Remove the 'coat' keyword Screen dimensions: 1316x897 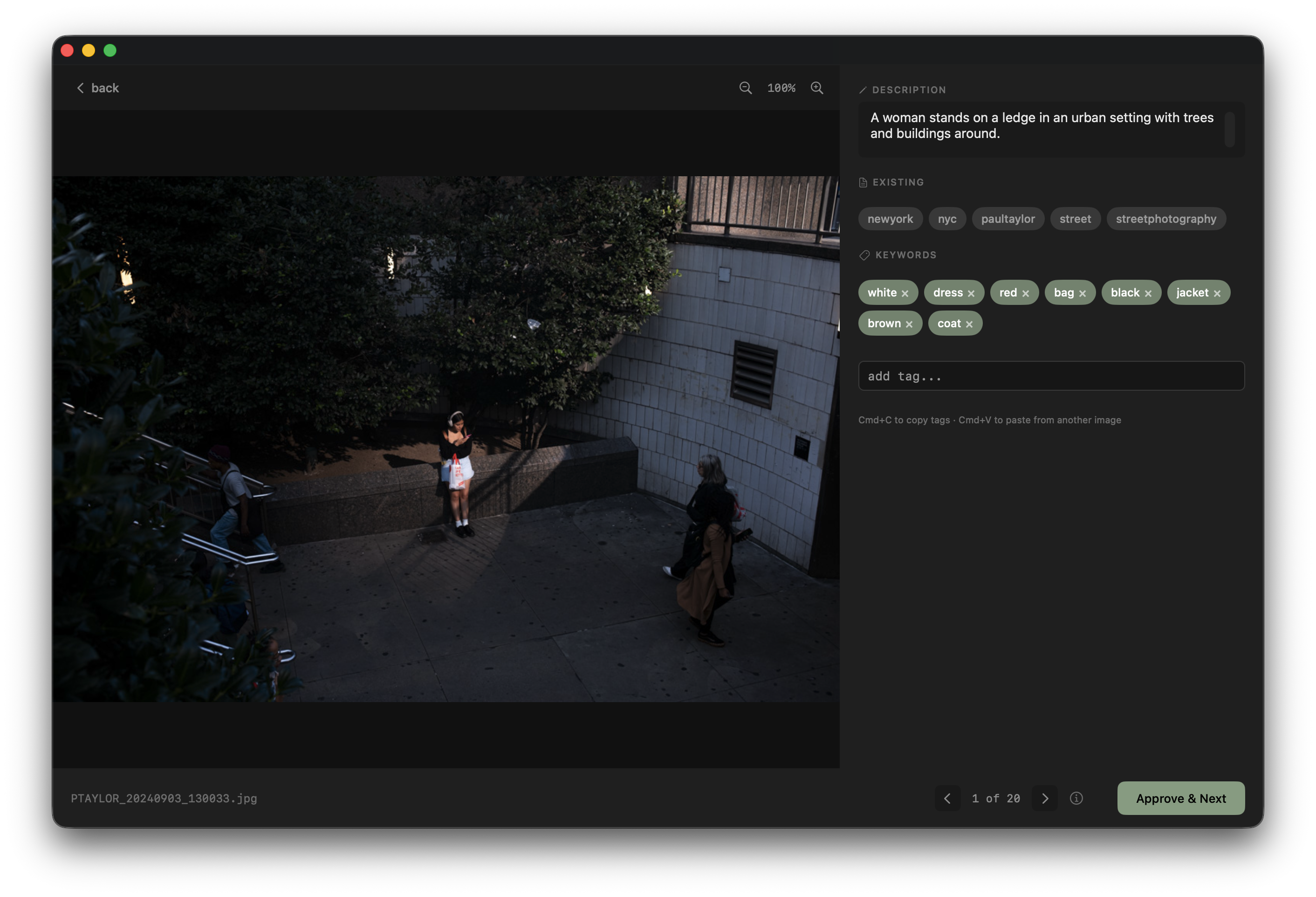(x=970, y=324)
